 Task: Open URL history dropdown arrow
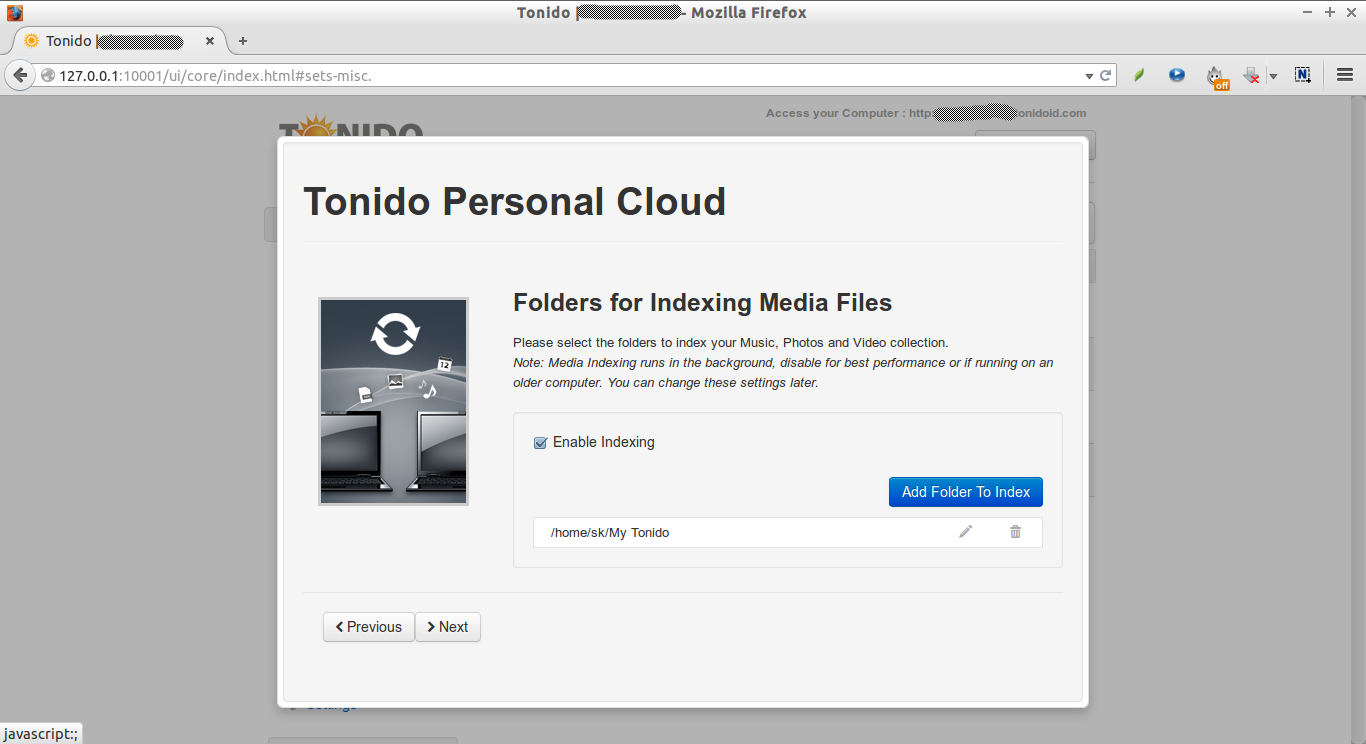pyautogui.click(x=1089, y=76)
